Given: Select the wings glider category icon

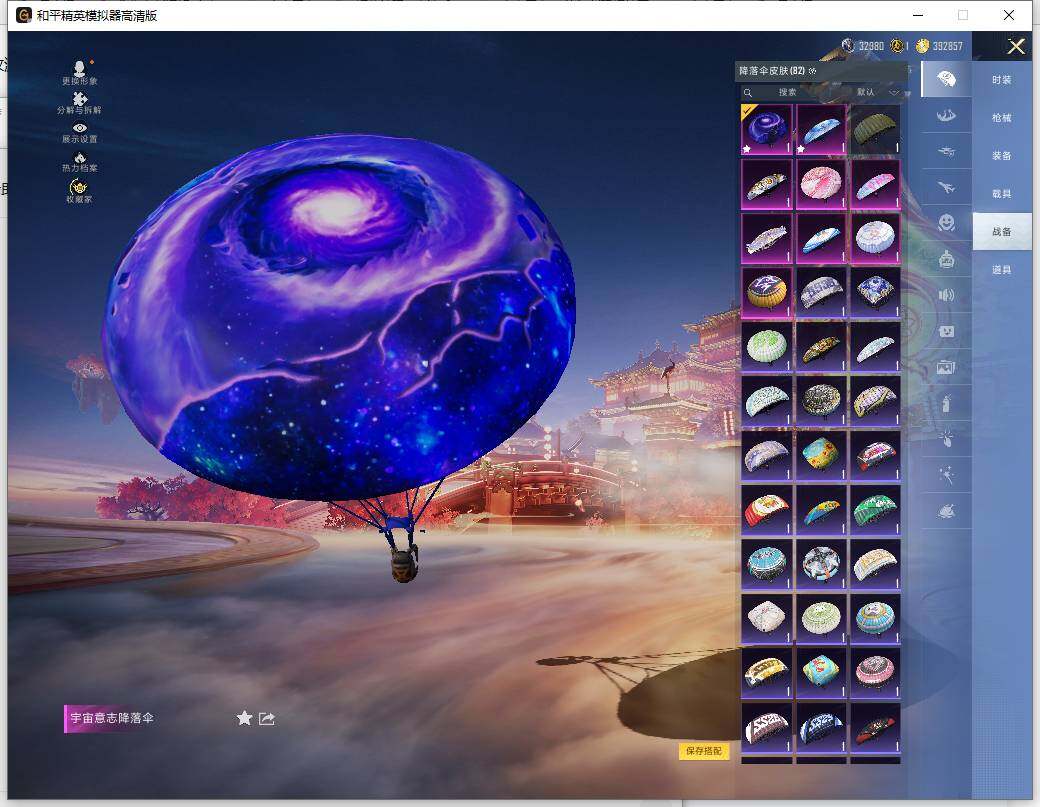Looking at the screenshot, I should pos(946,115).
